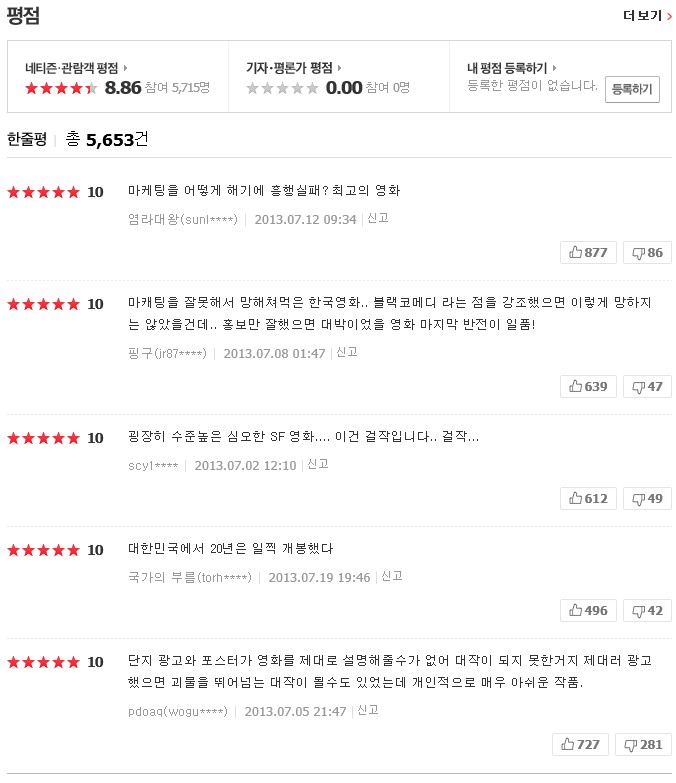Dislike the review with 42 downvotes
The height and width of the screenshot is (783, 676).
(647, 610)
